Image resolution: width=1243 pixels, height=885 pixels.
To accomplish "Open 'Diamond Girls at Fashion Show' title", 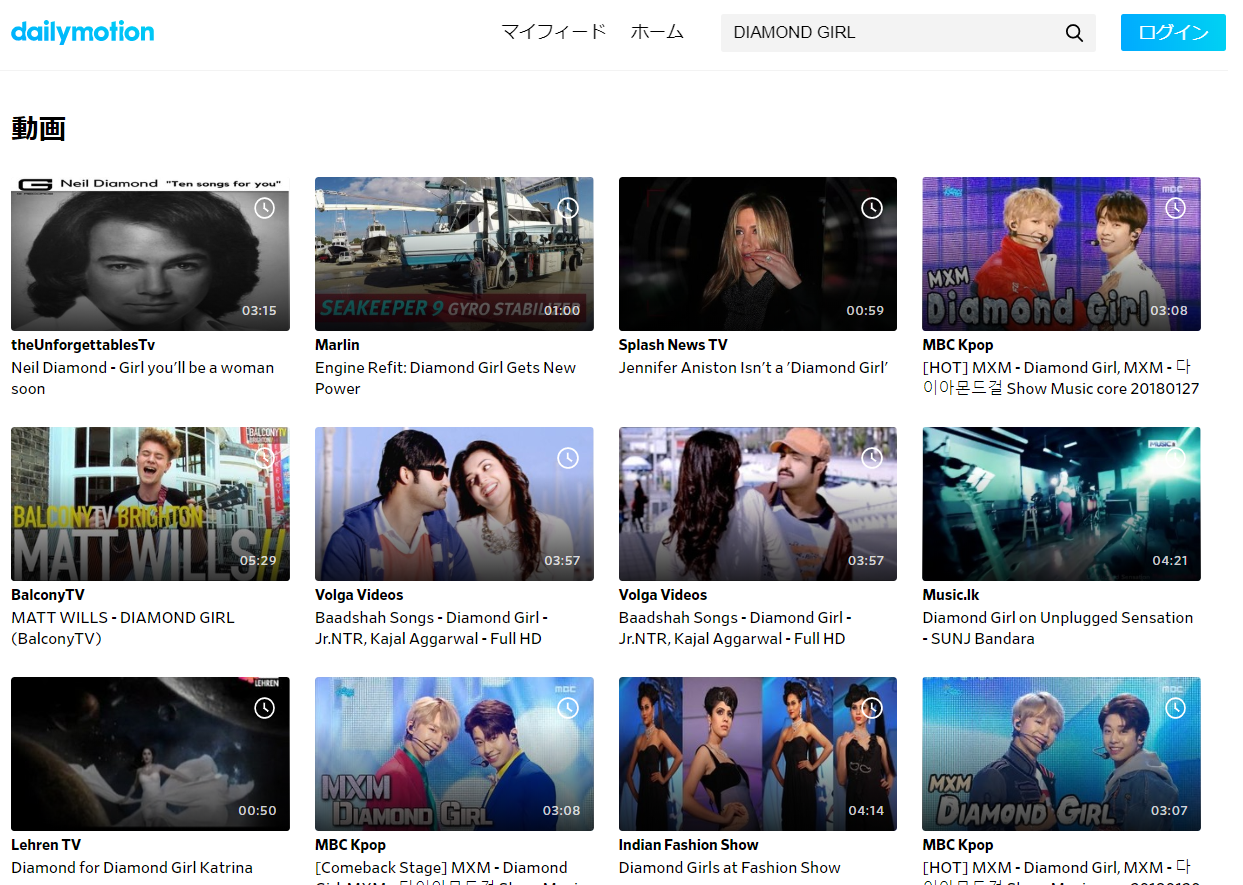I will click(x=730, y=868).
